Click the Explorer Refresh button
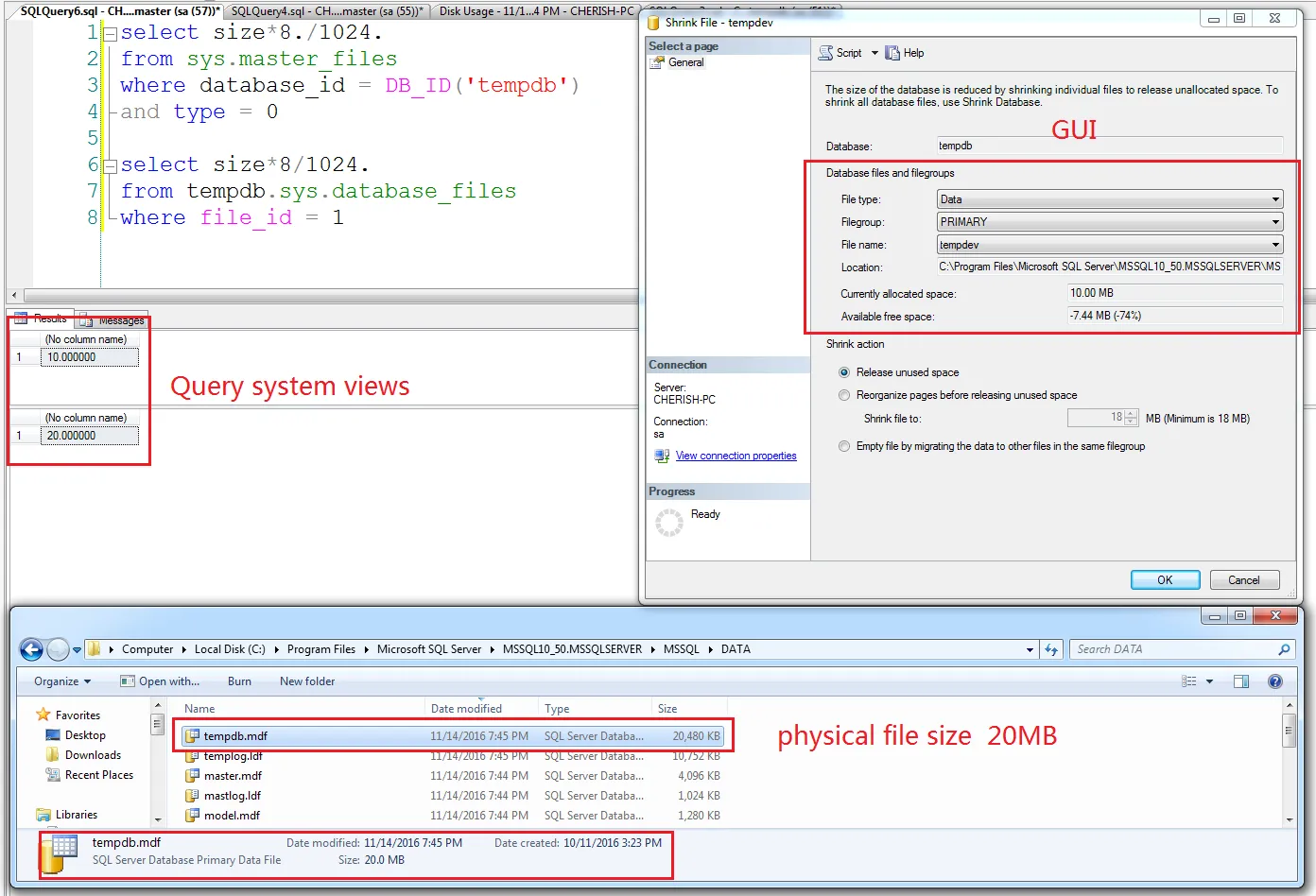1316x896 pixels. (x=1050, y=649)
